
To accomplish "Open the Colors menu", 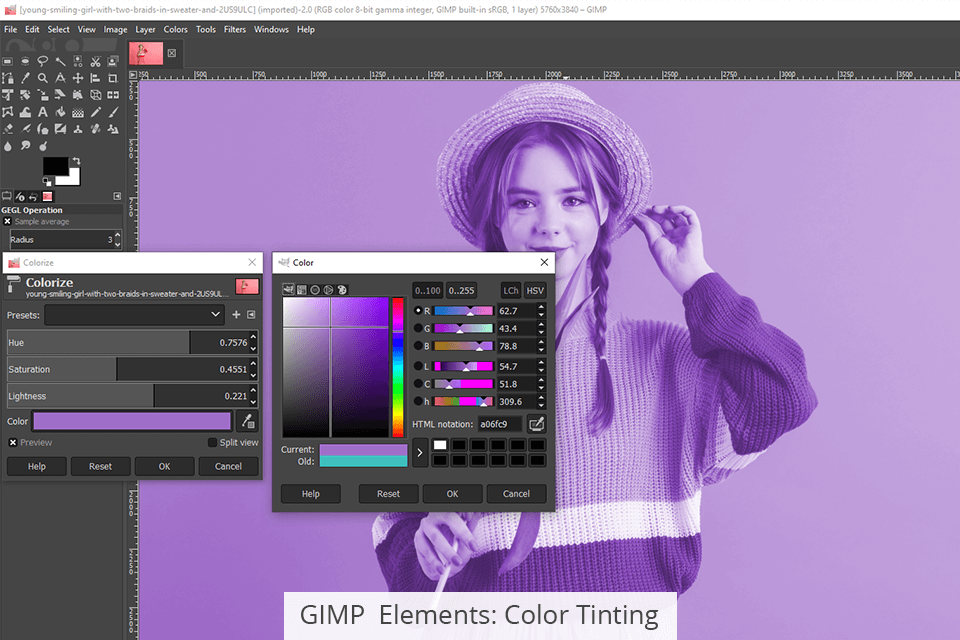I will (175, 29).
